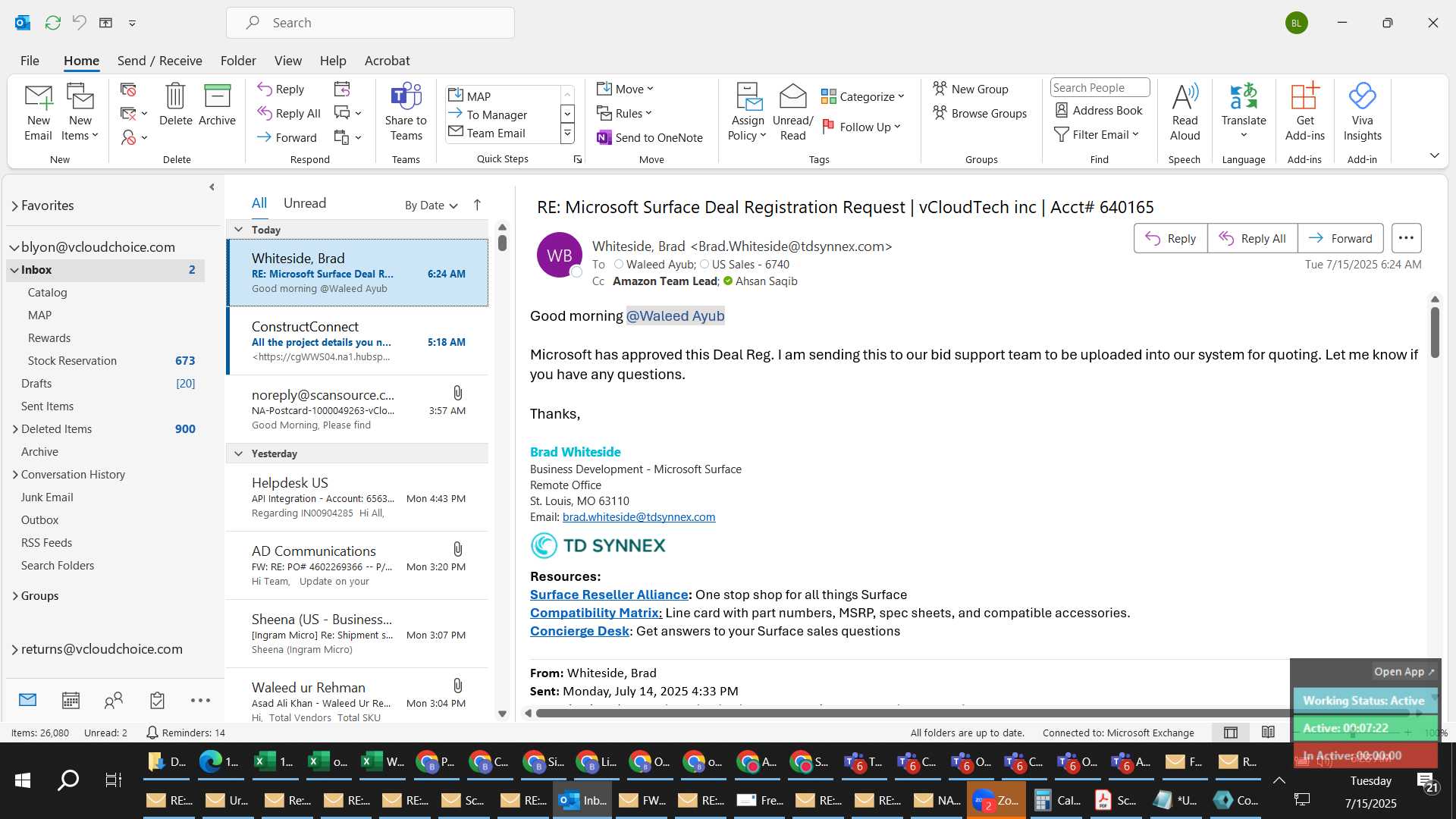
Task: Show all messages filter
Action: pyautogui.click(x=259, y=203)
